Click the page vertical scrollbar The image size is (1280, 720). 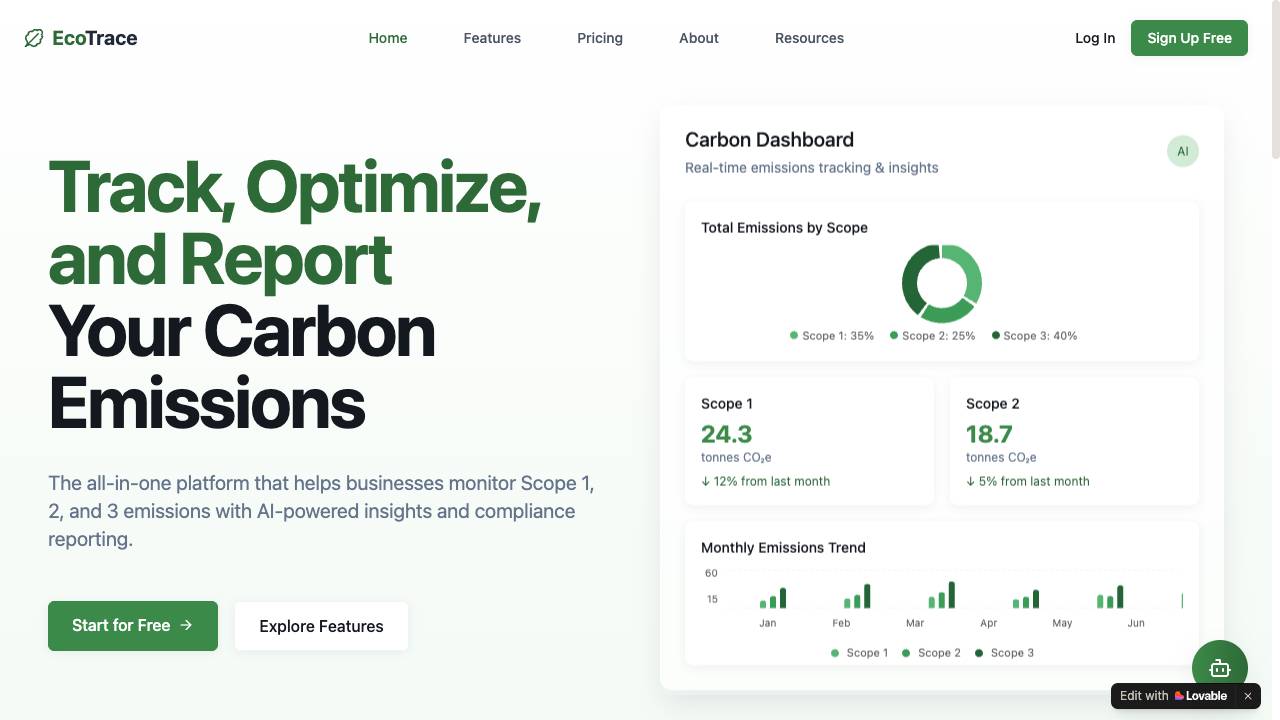pyautogui.click(x=1275, y=80)
